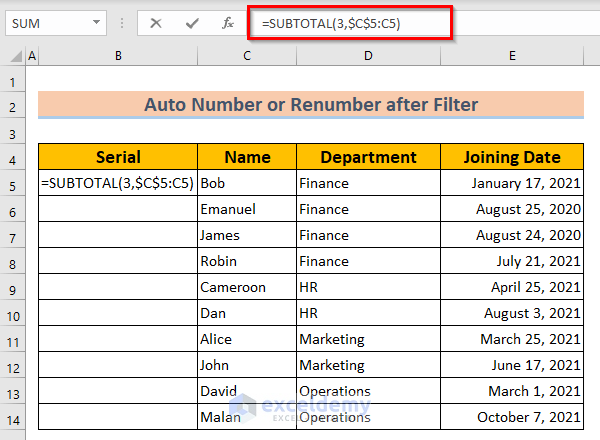Select column D header
600x440 pixels.
(368, 57)
